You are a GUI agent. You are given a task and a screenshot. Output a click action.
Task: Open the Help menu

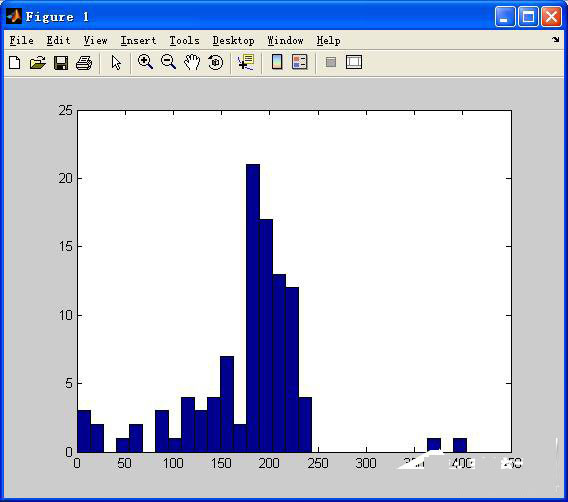point(329,41)
